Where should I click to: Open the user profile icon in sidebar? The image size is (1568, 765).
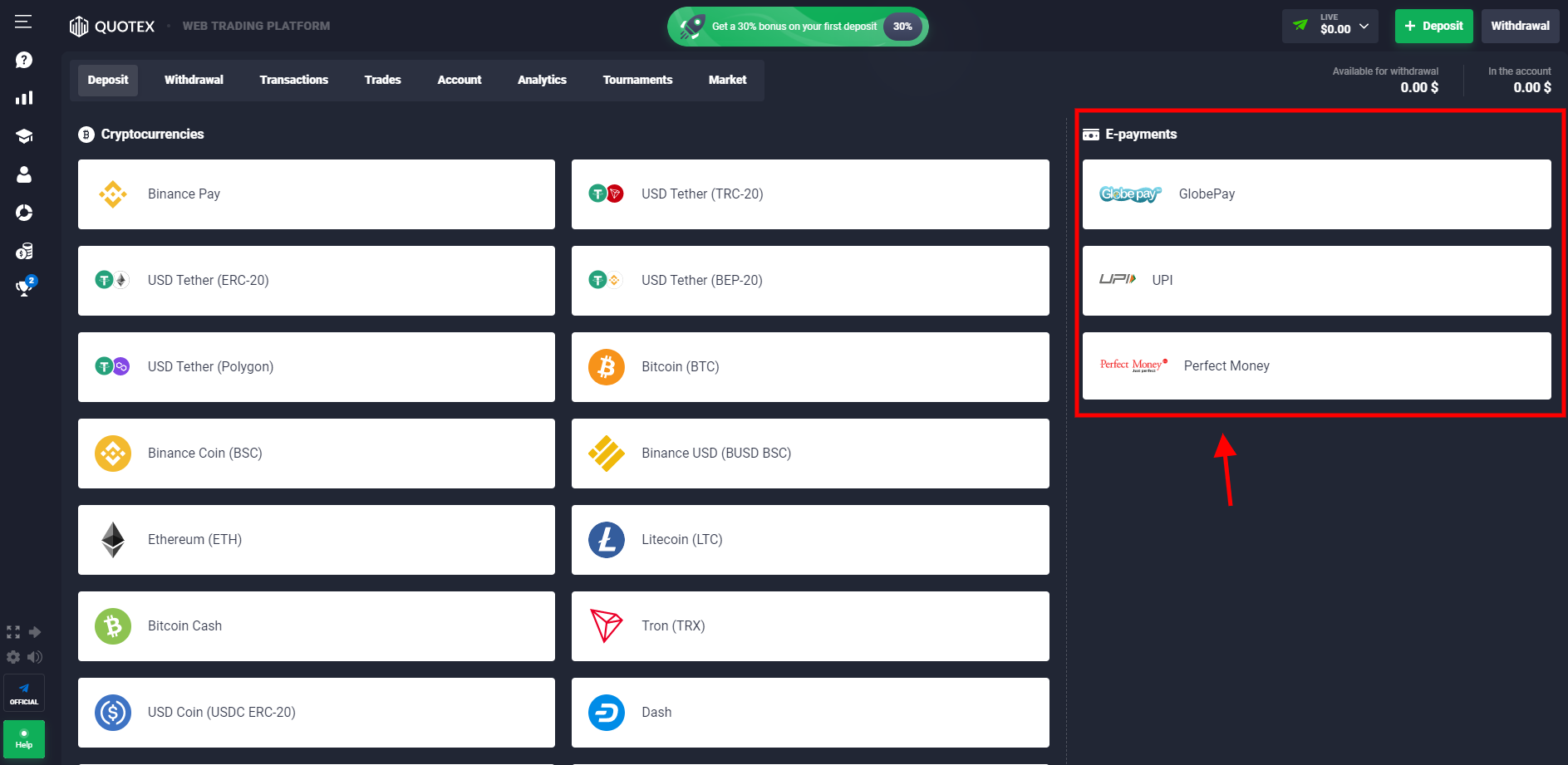(x=24, y=174)
